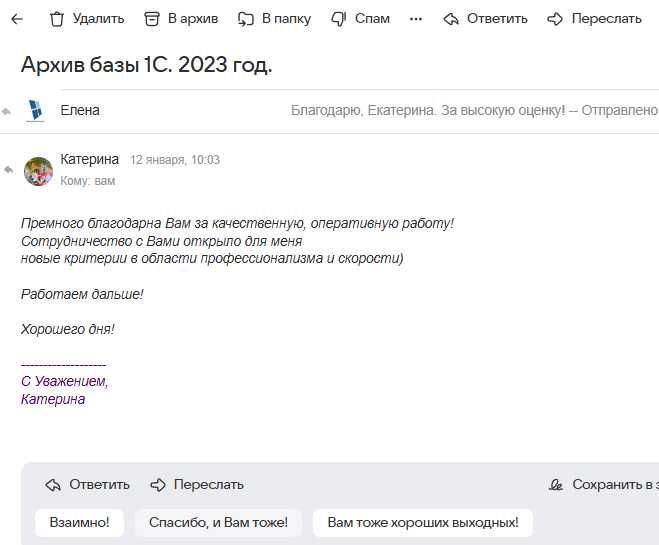Expand the collapsed message from Елена
Screen dimensions: 659x545
pyautogui.click(x=330, y=111)
